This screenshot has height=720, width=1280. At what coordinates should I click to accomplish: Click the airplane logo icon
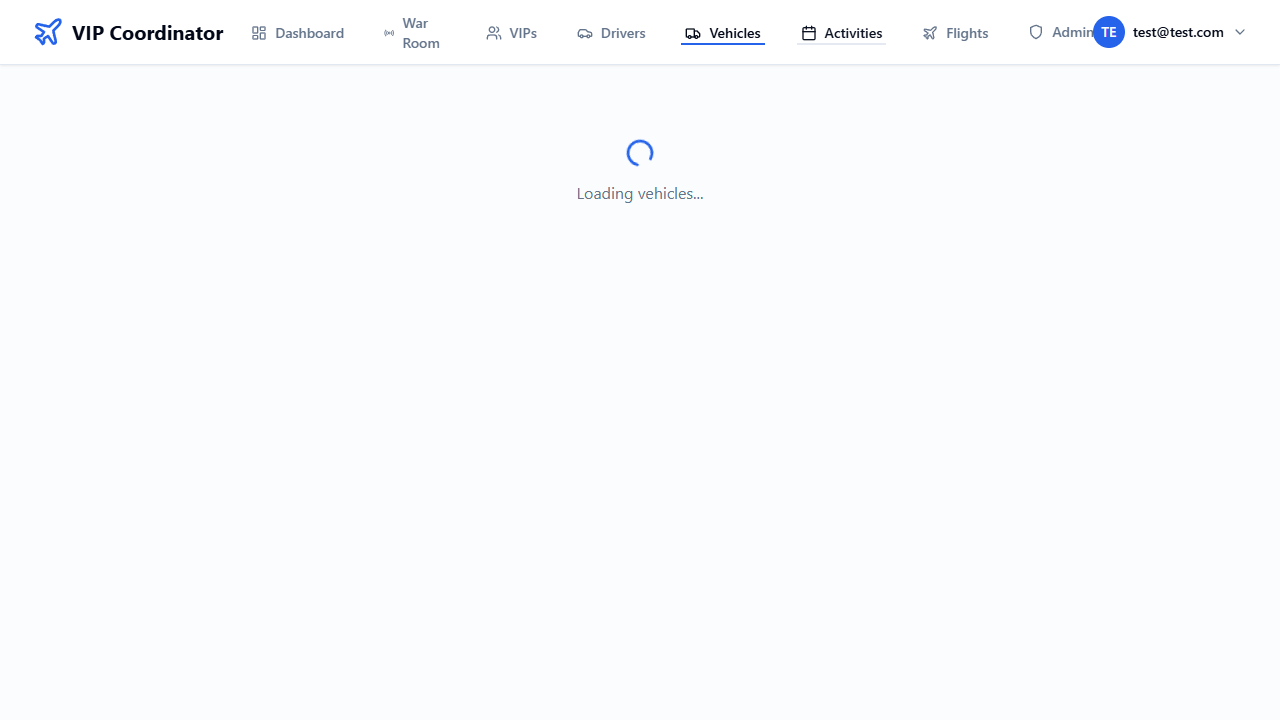(x=47, y=32)
